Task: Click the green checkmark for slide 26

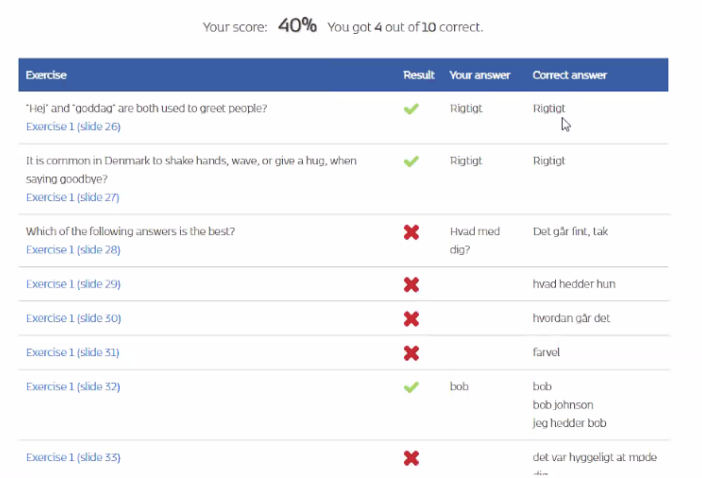Action: (x=411, y=108)
